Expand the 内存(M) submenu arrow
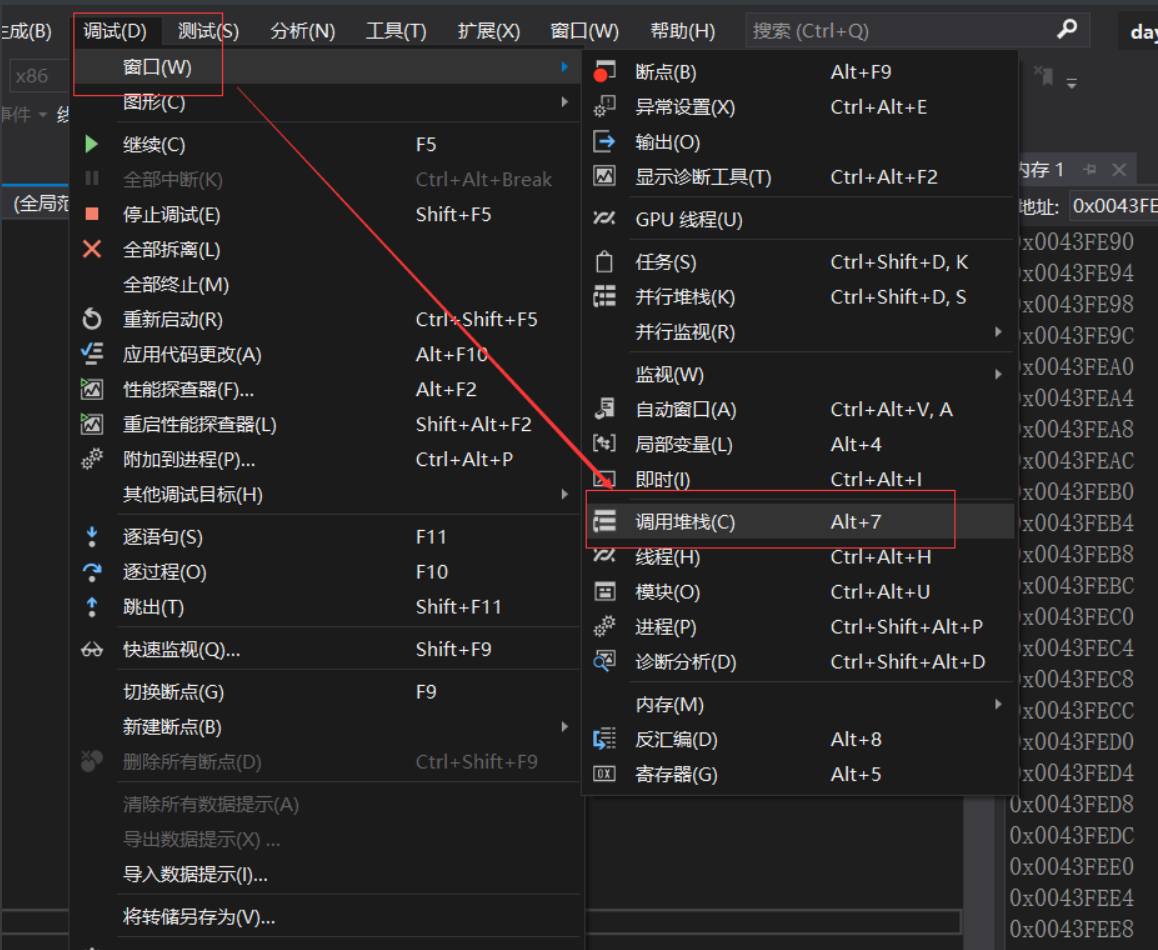Screen dimensions: 1158x950 point(997,704)
